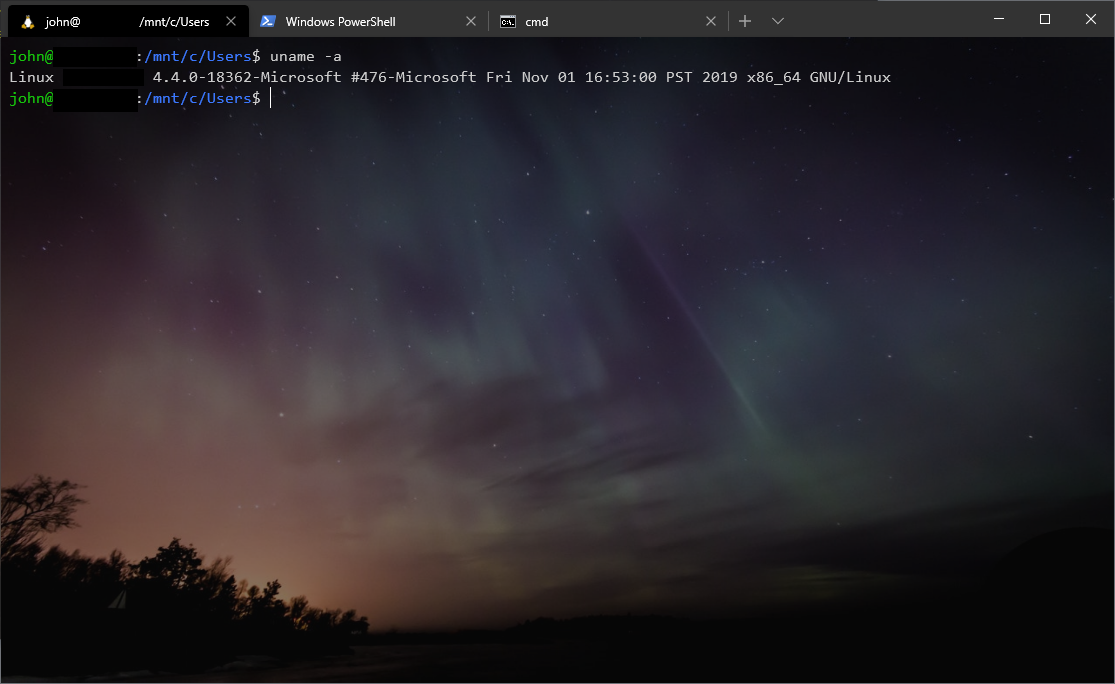Click the blue /mnt/c/Users path text
The image size is (1115, 684).
pos(199,56)
